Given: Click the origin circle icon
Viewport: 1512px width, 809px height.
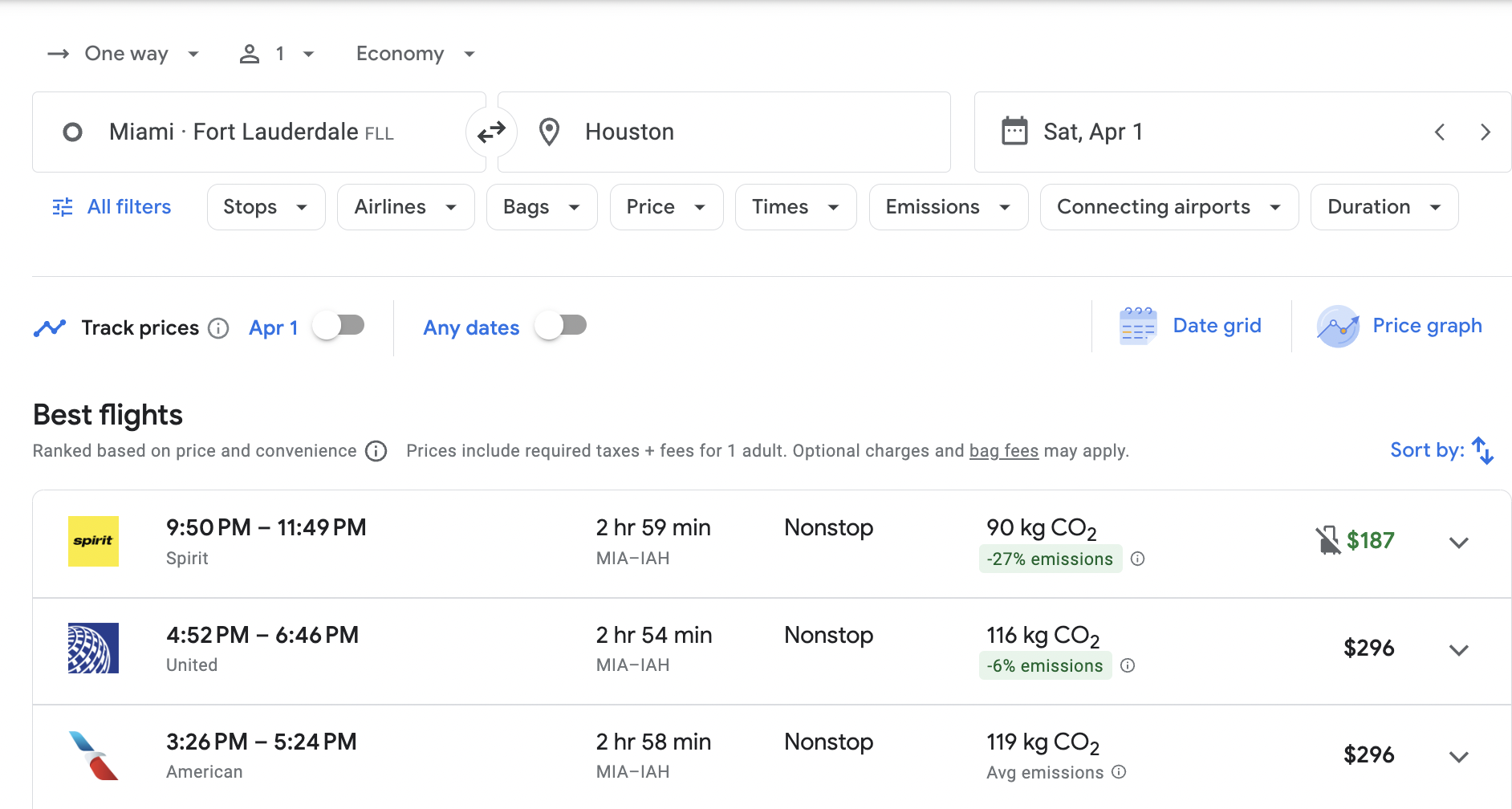Looking at the screenshot, I should coord(72,132).
